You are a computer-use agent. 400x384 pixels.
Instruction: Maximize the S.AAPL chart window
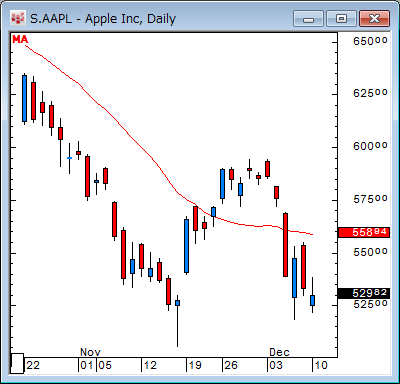(341, 19)
